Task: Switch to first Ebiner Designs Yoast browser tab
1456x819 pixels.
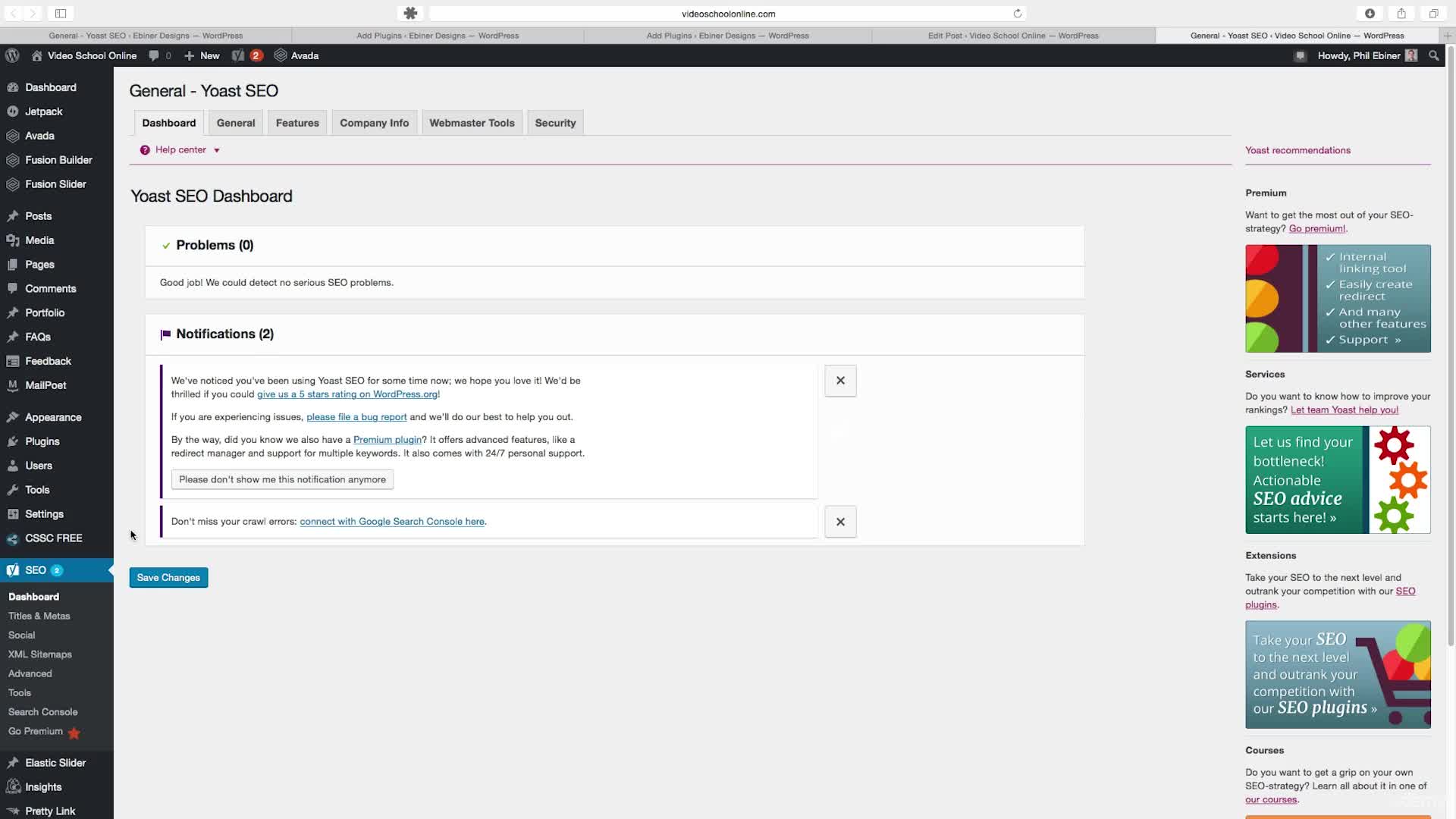Action: 146,36
